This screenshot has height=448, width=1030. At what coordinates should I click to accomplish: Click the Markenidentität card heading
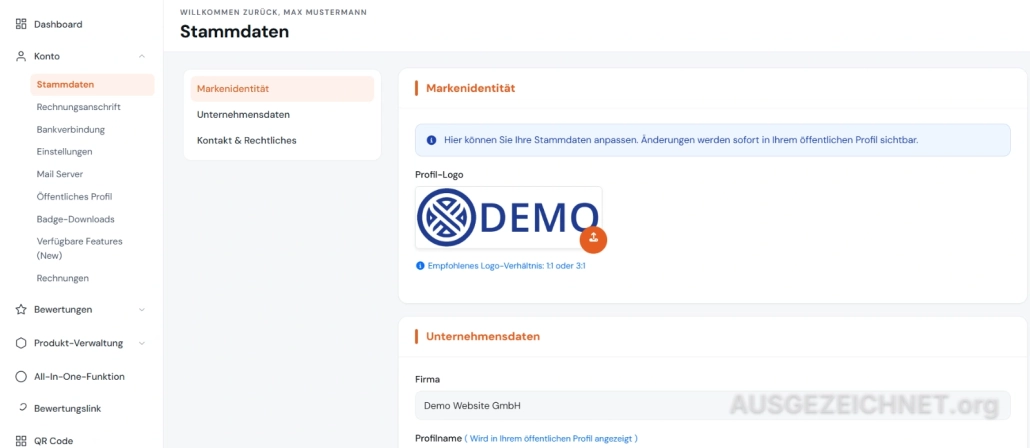tap(470, 88)
